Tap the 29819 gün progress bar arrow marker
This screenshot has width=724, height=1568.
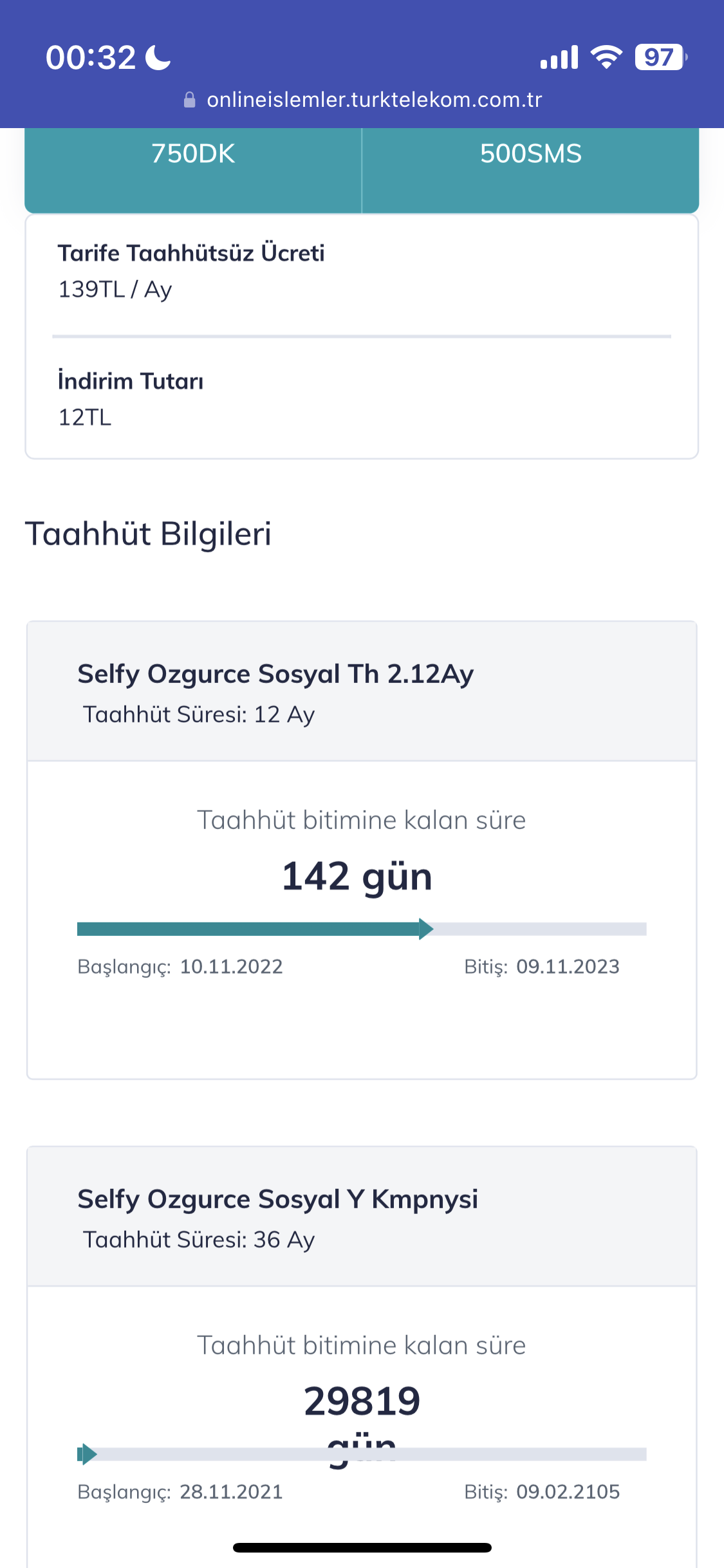87,1454
